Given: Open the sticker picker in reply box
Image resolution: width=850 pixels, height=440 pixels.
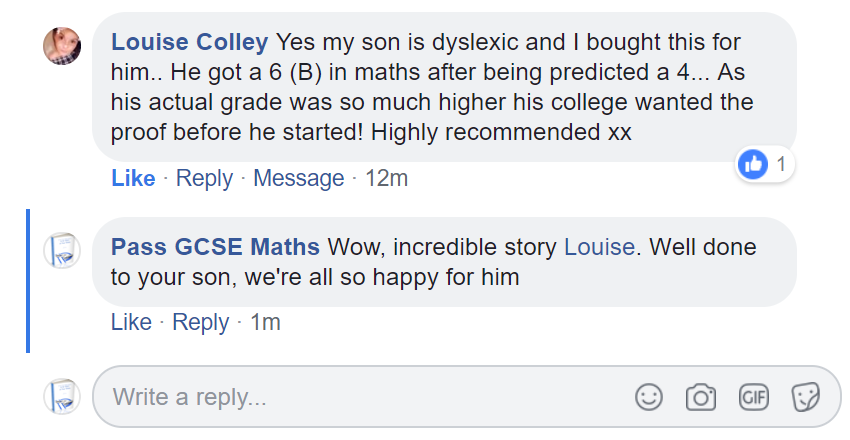Looking at the screenshot, I should 805,397.
